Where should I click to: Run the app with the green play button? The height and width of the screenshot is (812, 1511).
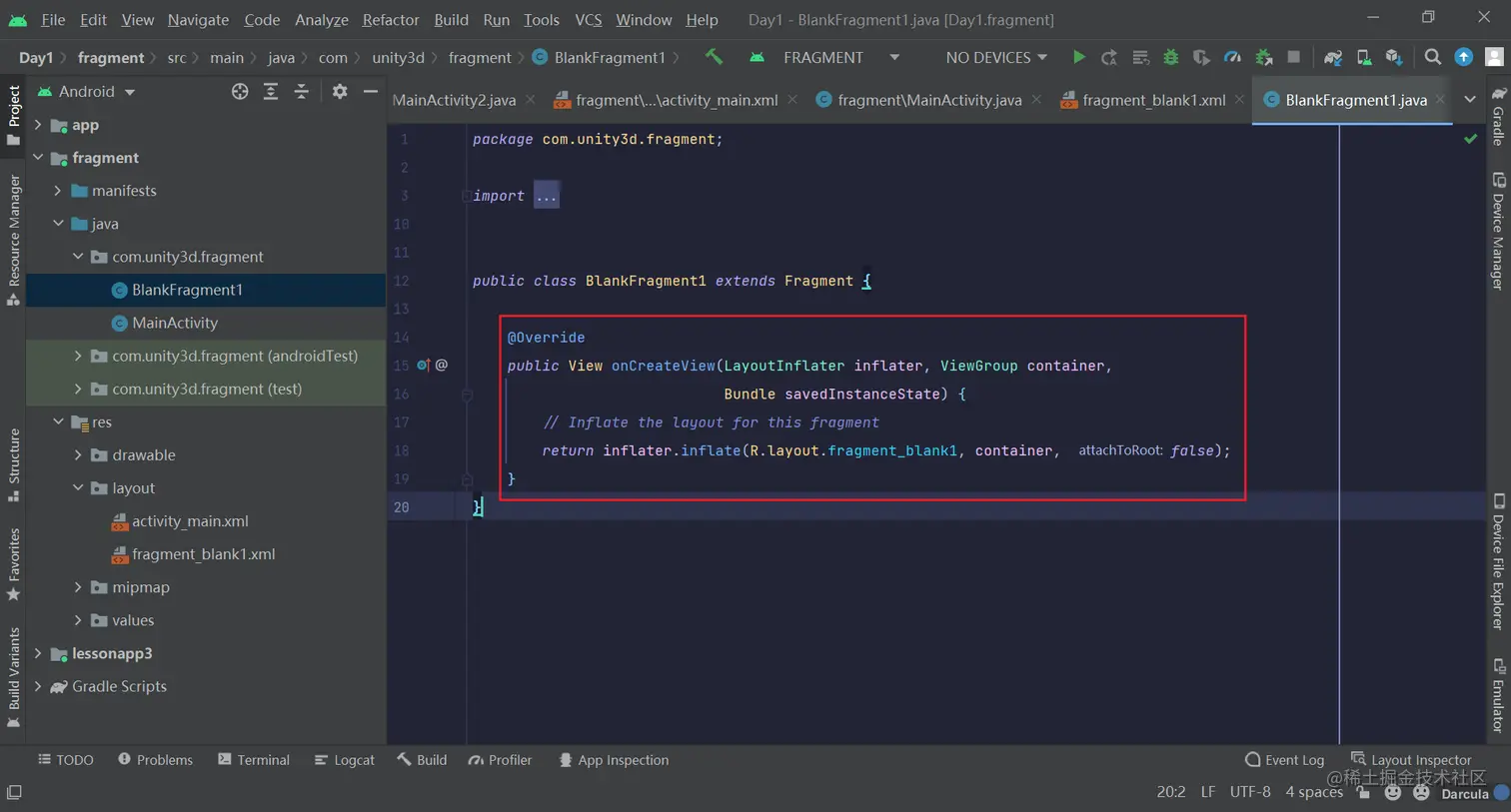pos(1078,57)
